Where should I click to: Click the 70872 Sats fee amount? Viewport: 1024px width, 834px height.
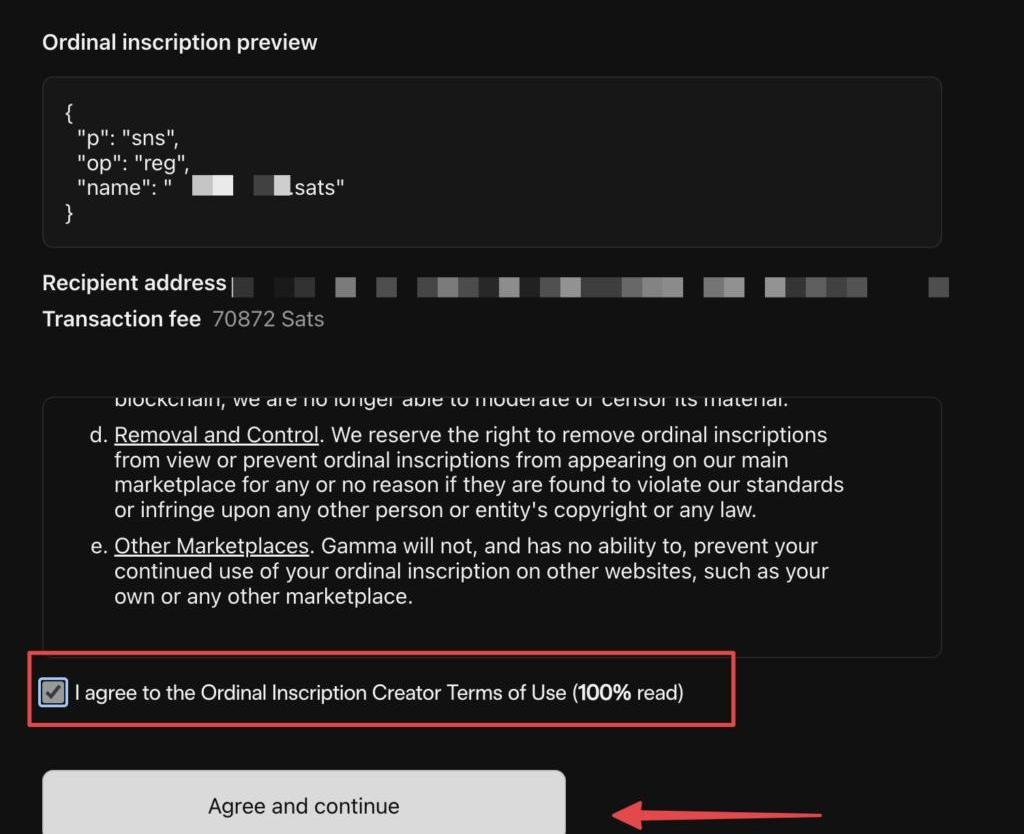click(x=268, y=319)
